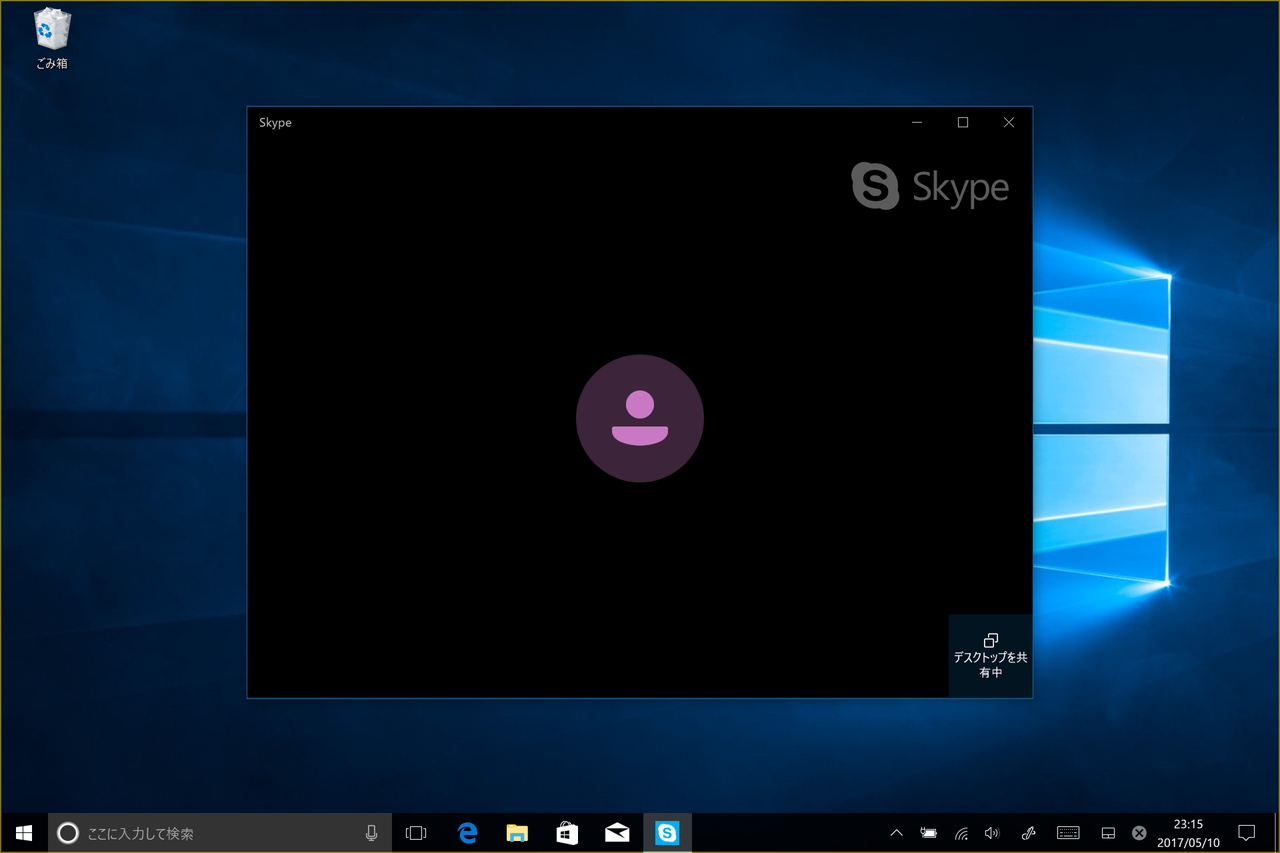
Task: Open the Action Center
Action: (1246, 832)
